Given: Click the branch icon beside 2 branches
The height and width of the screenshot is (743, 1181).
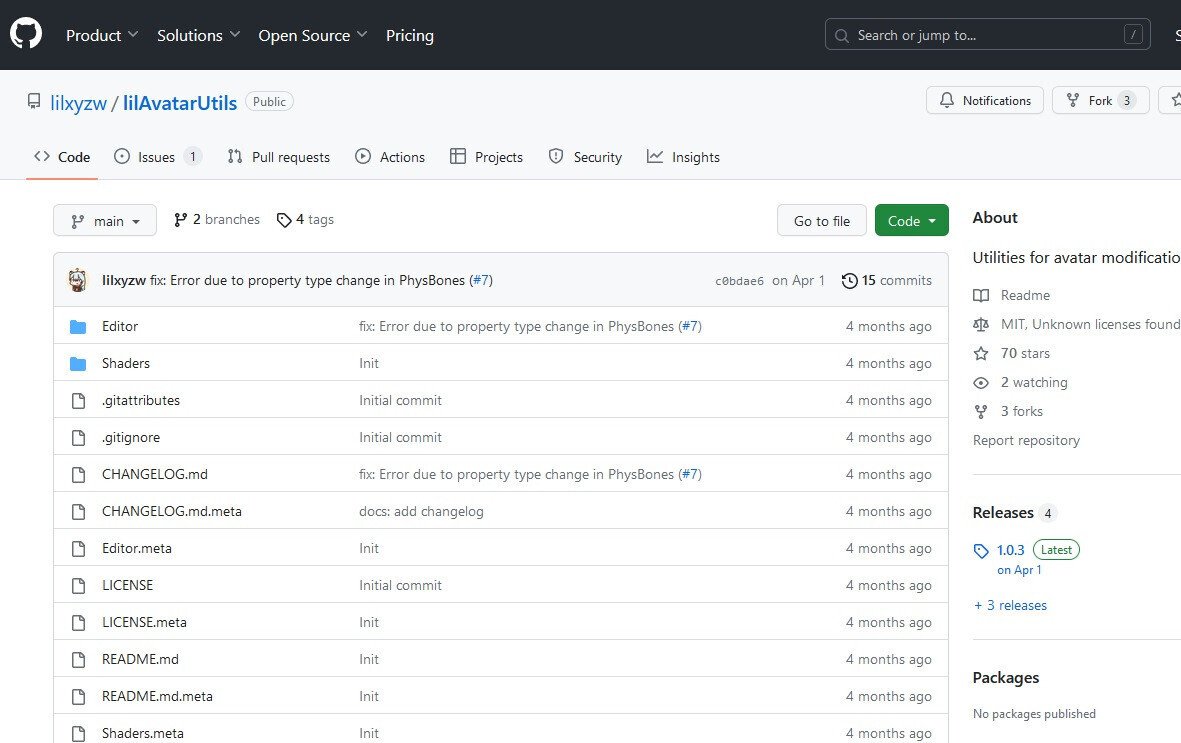Looking at the screenshot, I should (x=180, y=219).
